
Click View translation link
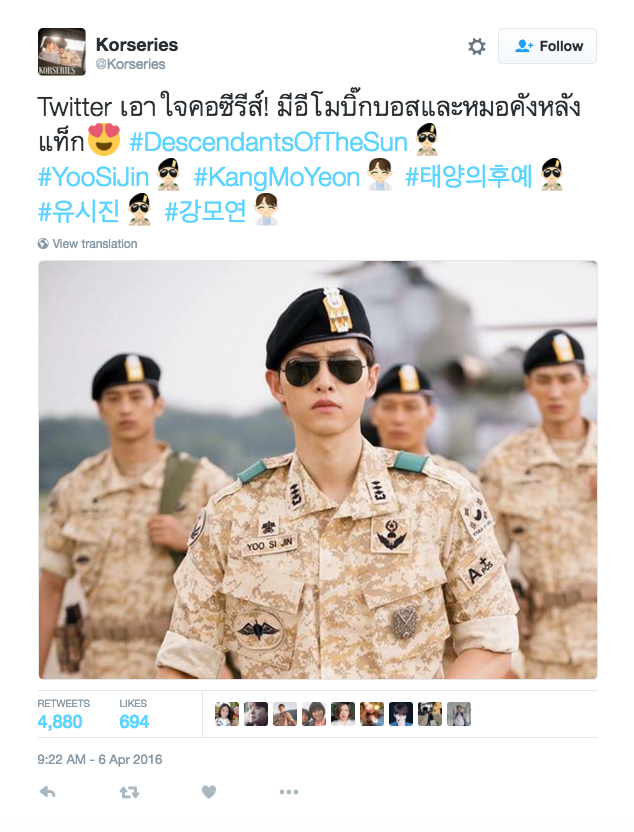94,244
